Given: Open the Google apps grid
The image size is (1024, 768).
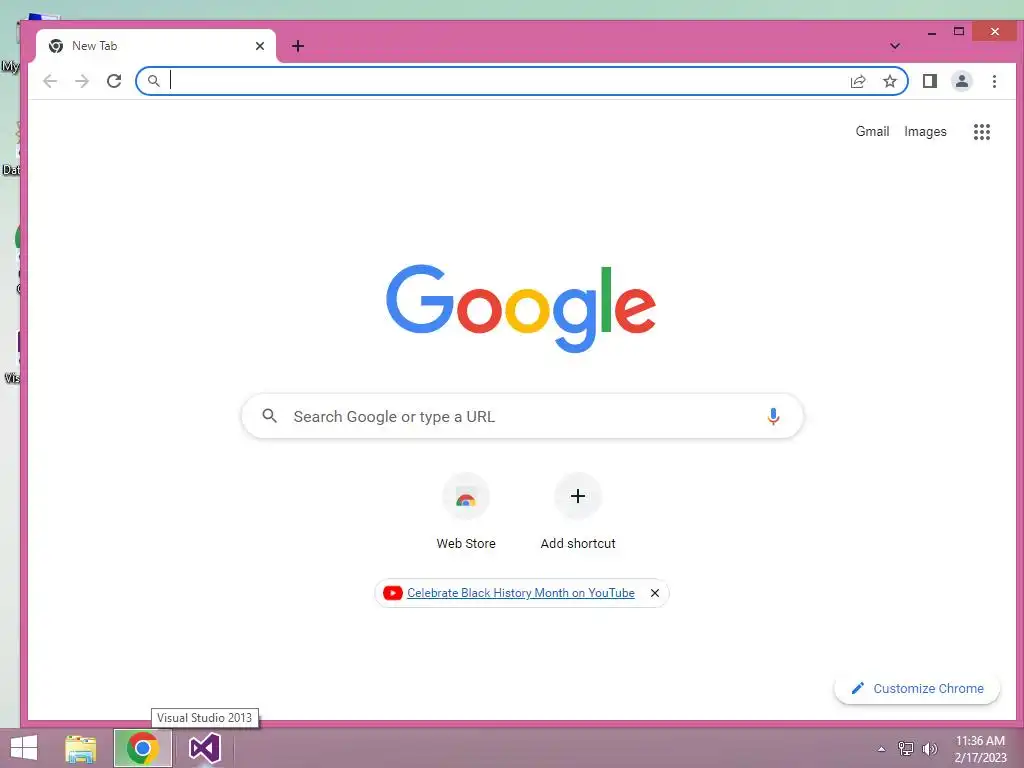Looking at the screenshot, I should [x=982, y=132].
